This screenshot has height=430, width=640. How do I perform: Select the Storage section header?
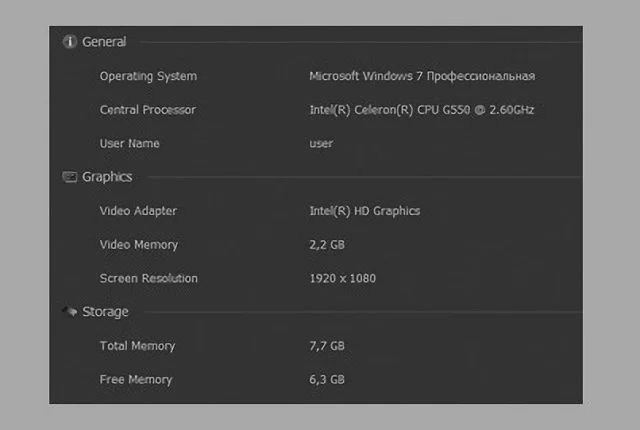point(105,312)
